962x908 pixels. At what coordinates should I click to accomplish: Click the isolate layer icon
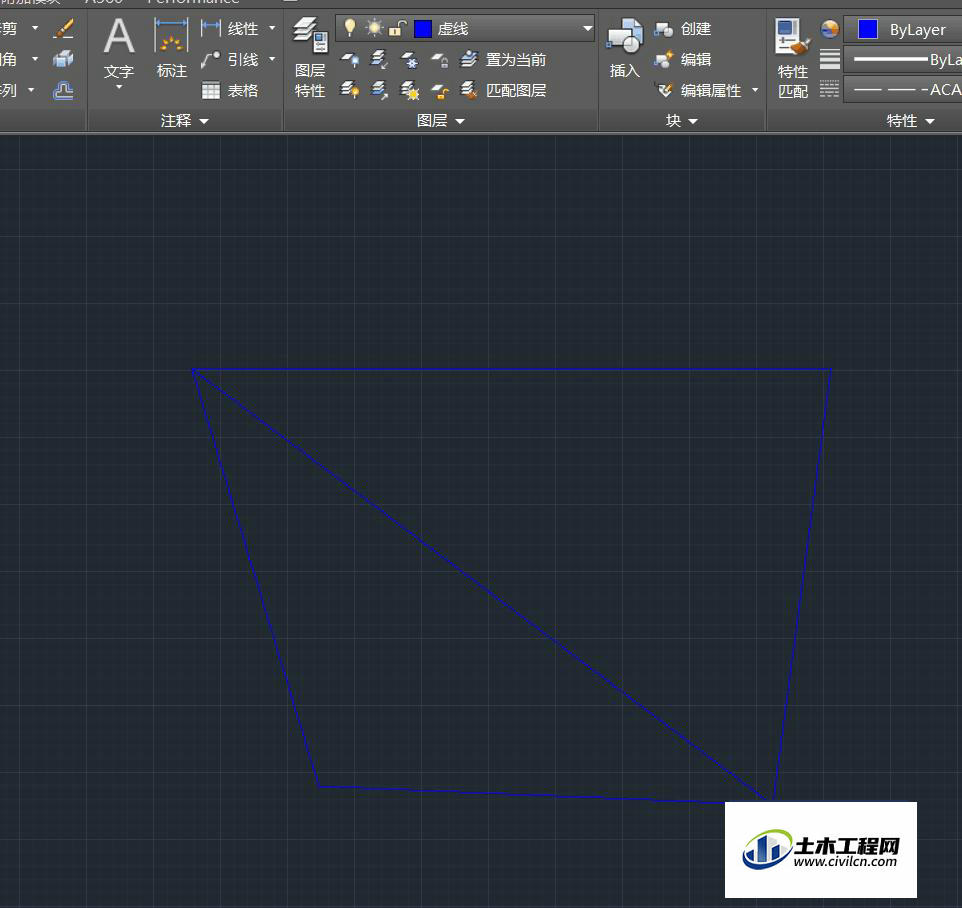point(380,60)
